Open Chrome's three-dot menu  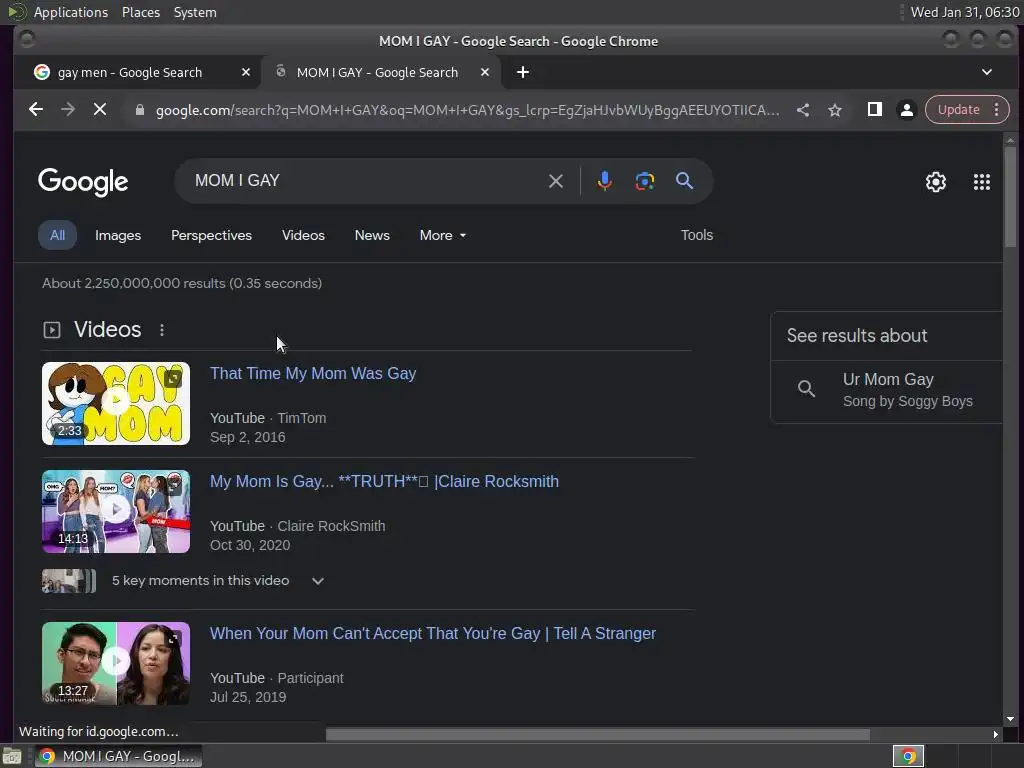[997, 110]
